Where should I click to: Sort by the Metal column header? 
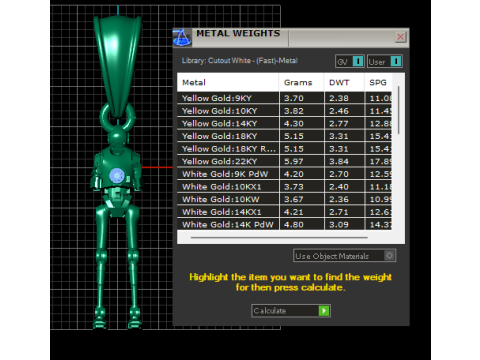click(x=228, y=82)
